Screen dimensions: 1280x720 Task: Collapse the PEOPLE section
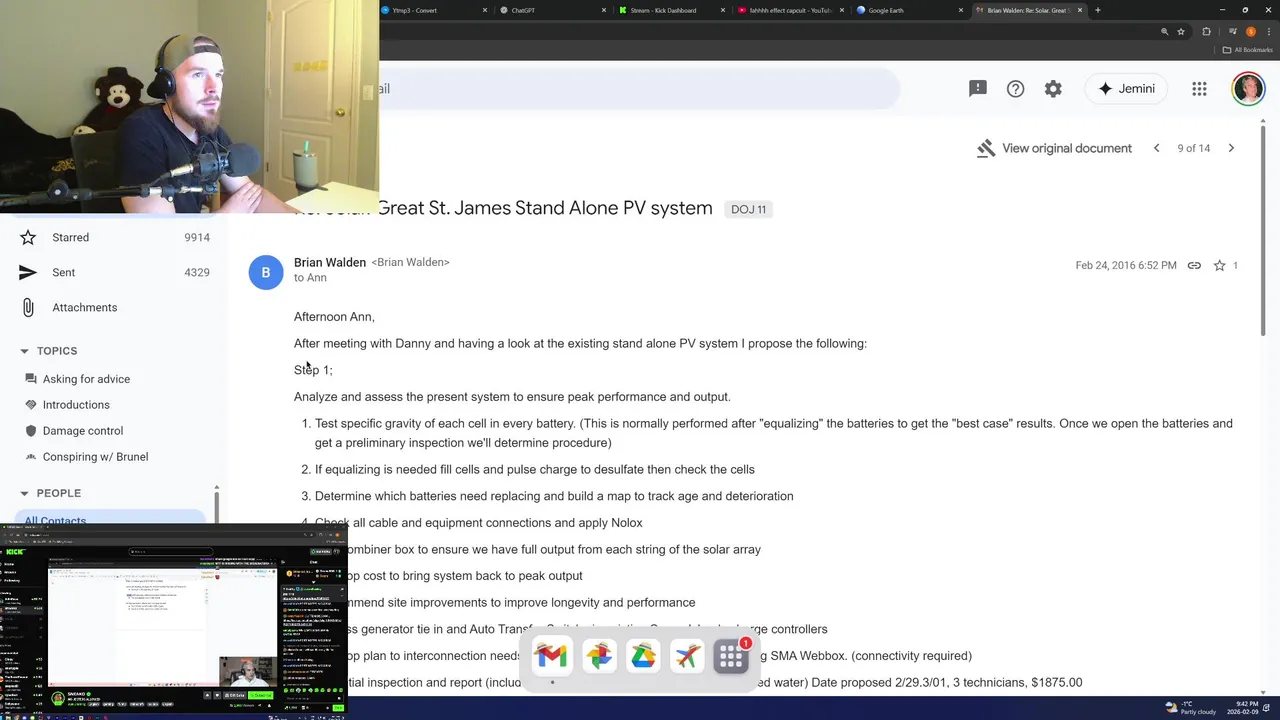click(x=25, y=493)
